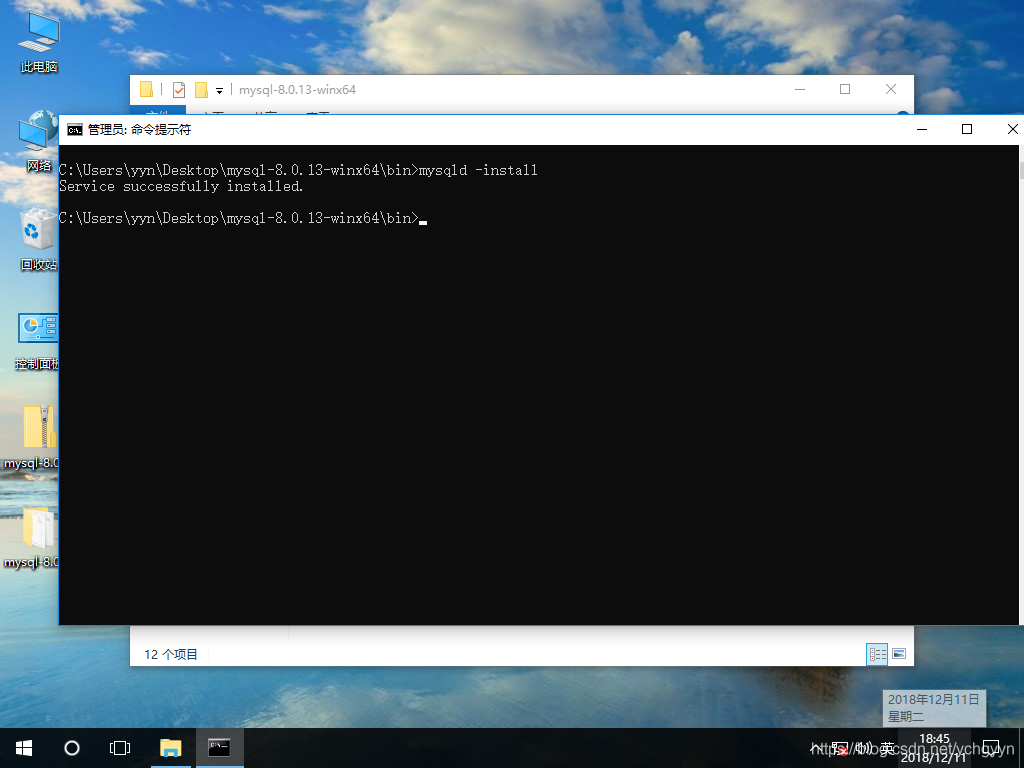Show hidden tray icons chevron
The height and width of the screenshot is (768, 1024).
[816, 748]
